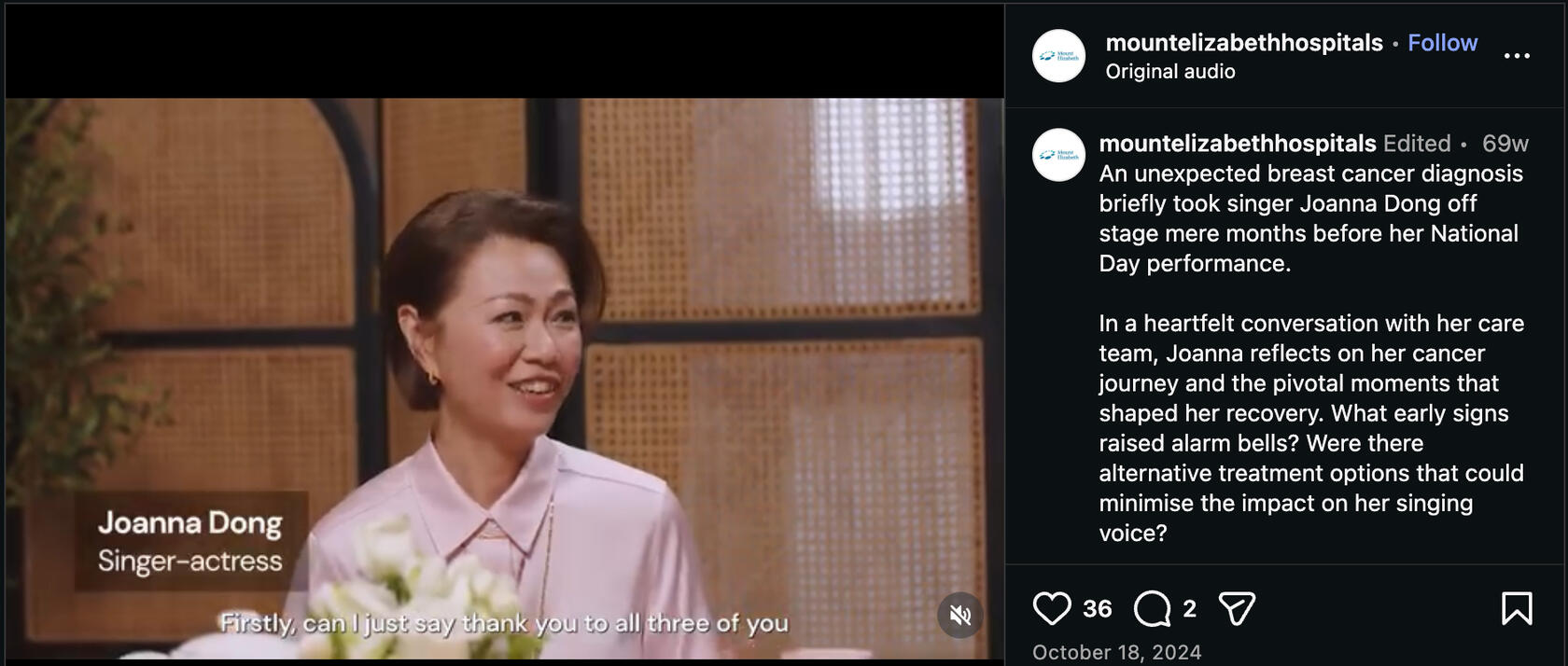Unmute the video with the speaker icon
This screenshot has height=666, width=1568.
[x=960, y=615]
